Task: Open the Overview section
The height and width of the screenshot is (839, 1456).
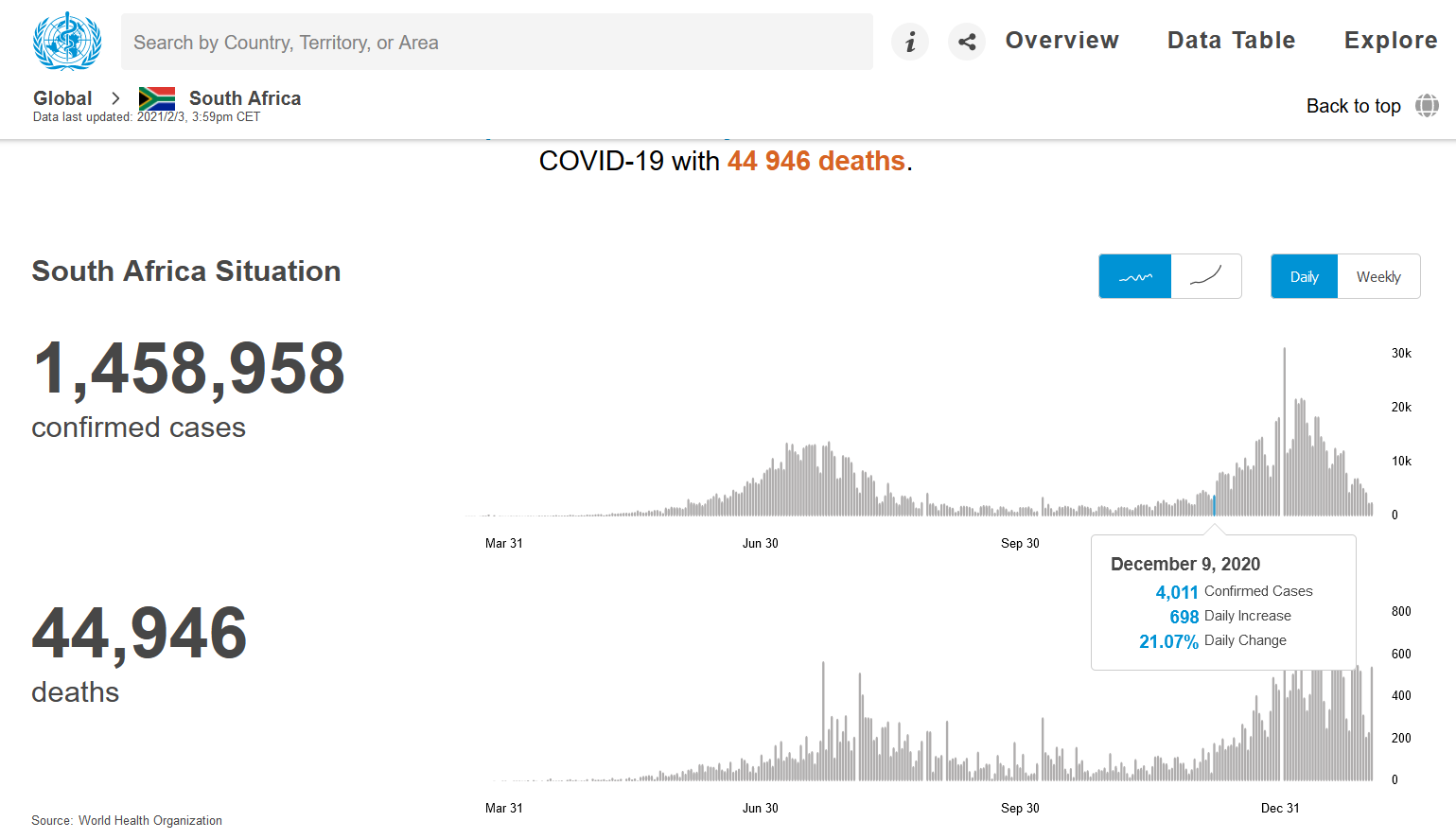Action: pyautogui.click(x=1061, y=40)
